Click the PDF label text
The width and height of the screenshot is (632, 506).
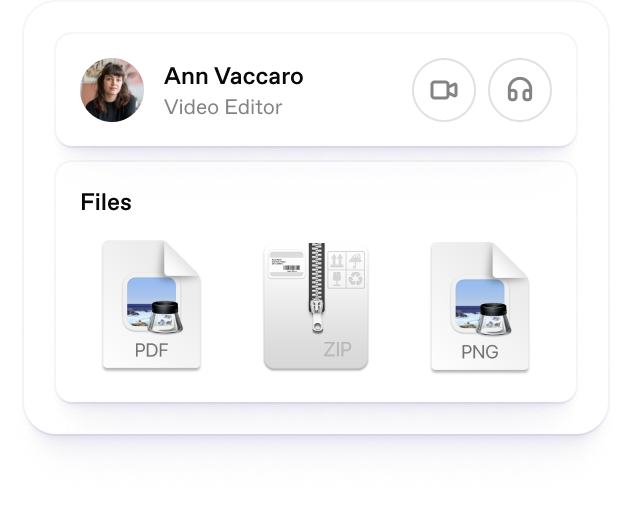151,350
